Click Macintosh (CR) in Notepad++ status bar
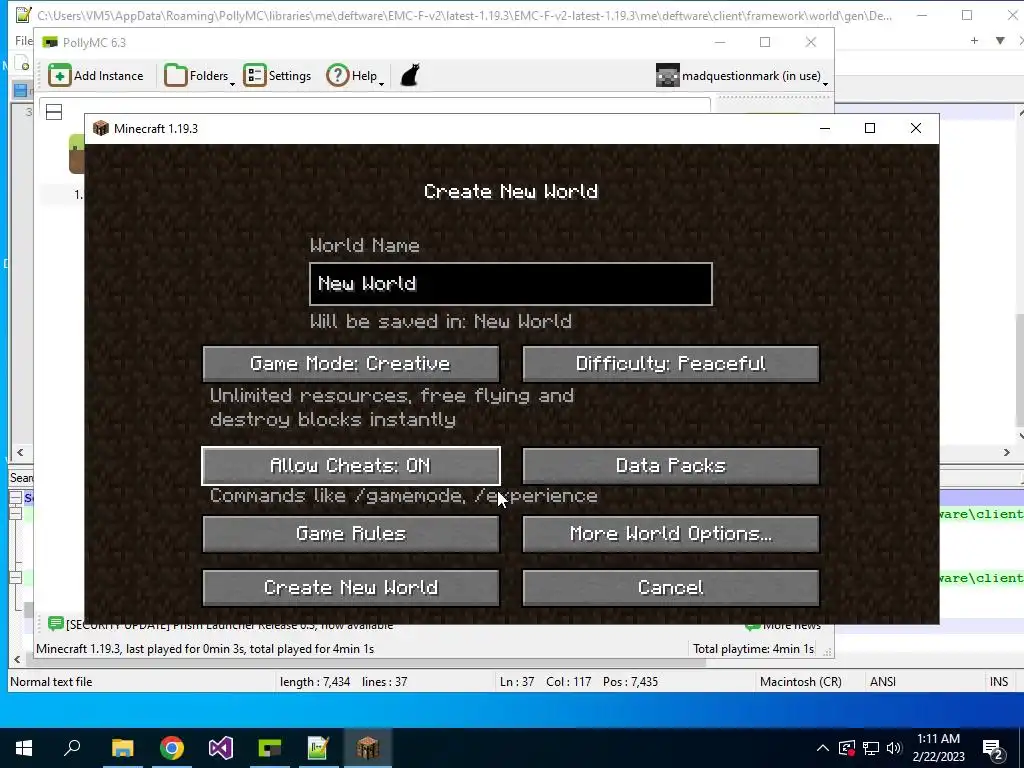This screenshot has width=1024, height=768. (x=801, y=682)
